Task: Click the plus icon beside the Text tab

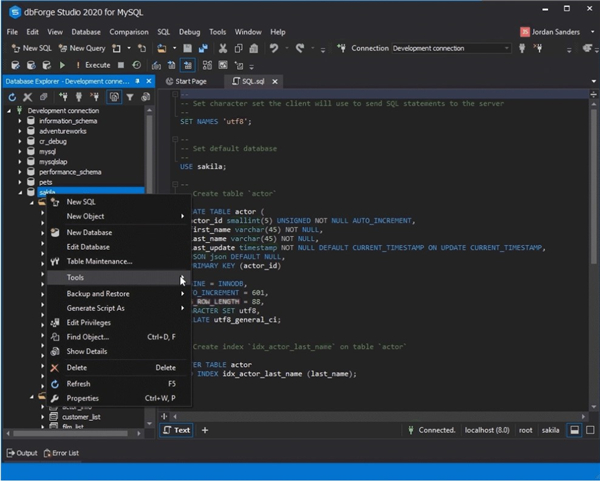Action: point(205,430)
